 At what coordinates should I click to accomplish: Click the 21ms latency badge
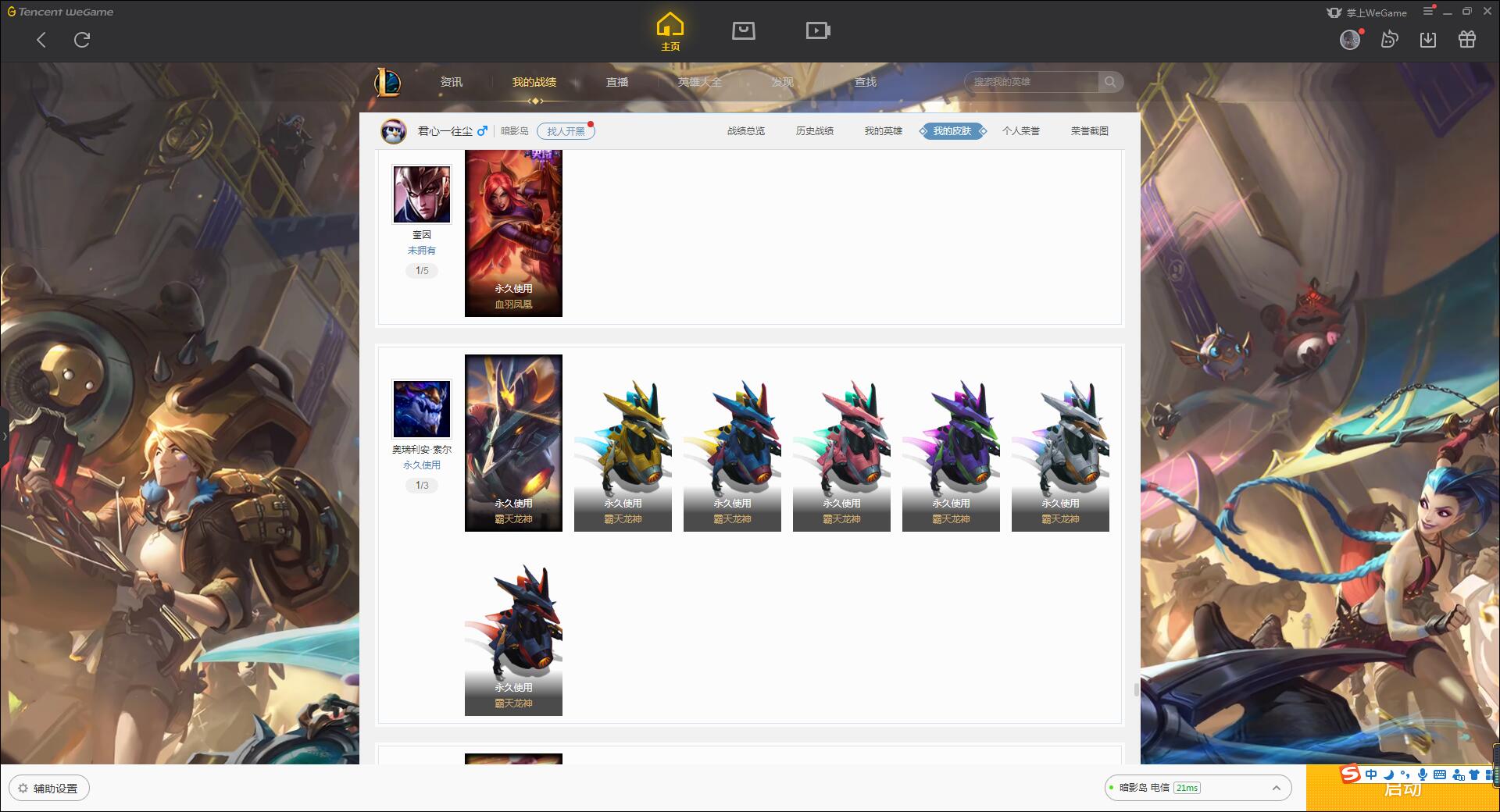1187,788
